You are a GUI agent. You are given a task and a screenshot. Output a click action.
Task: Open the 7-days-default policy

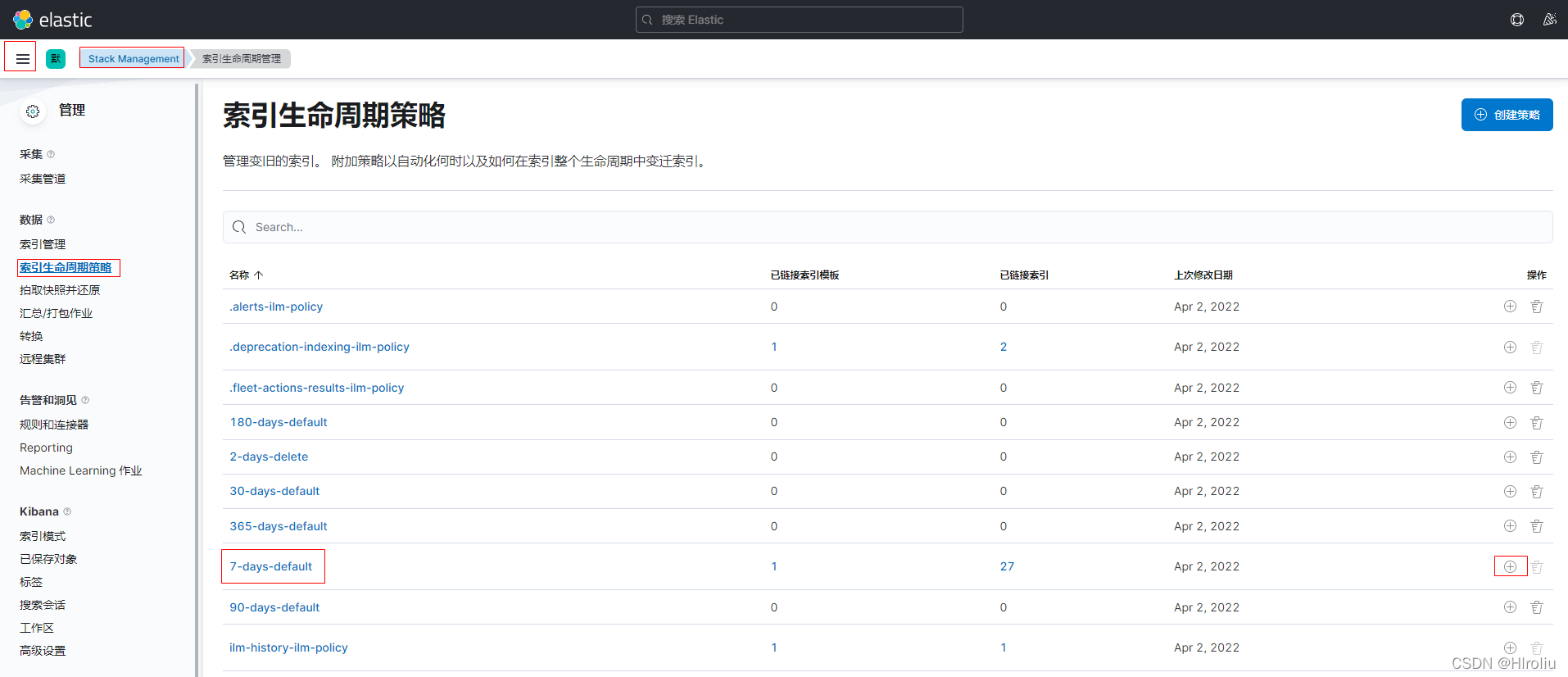tap(271, 566)
